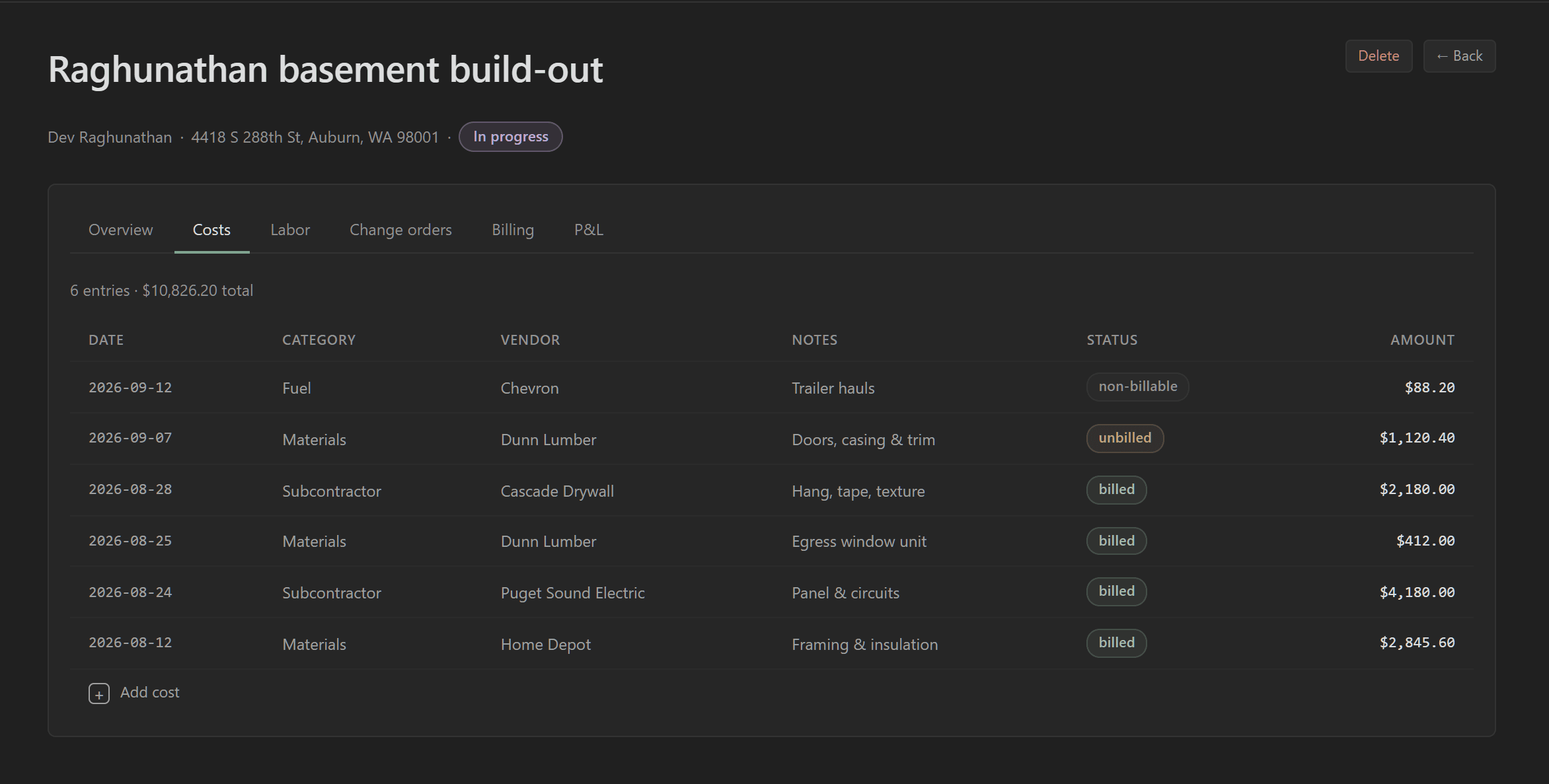Click the AMOUNT column header
This screenshot has width=1549, height=784.
coord(1422,340)
